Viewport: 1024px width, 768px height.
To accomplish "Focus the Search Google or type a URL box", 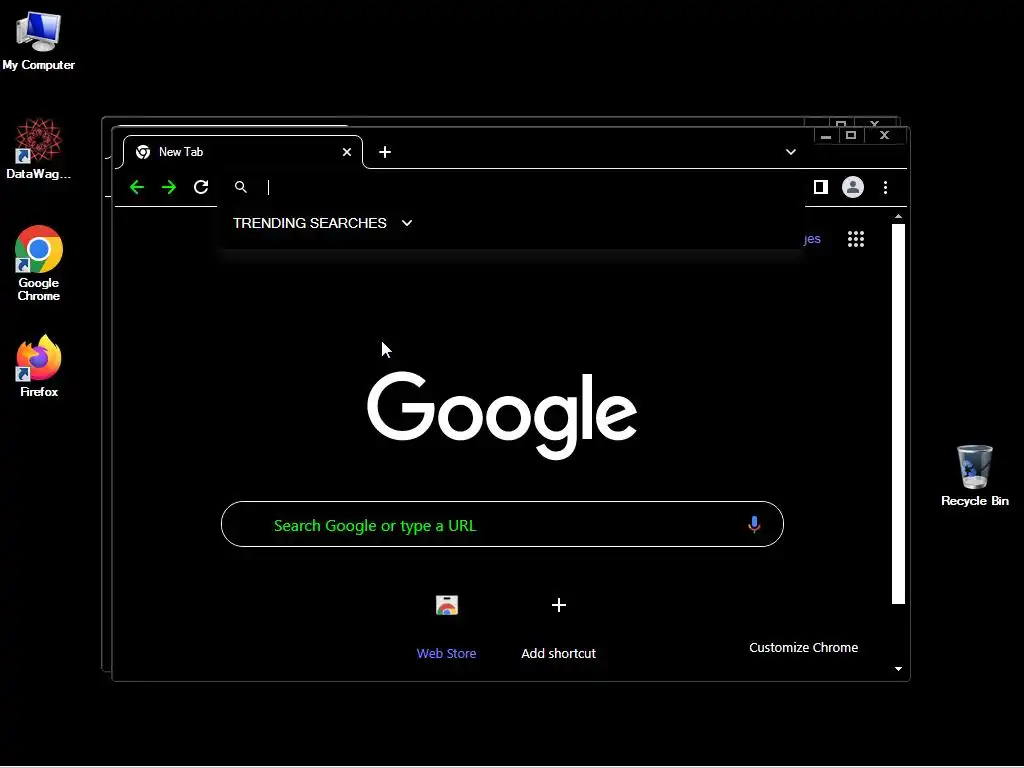I will pos(502,524).
